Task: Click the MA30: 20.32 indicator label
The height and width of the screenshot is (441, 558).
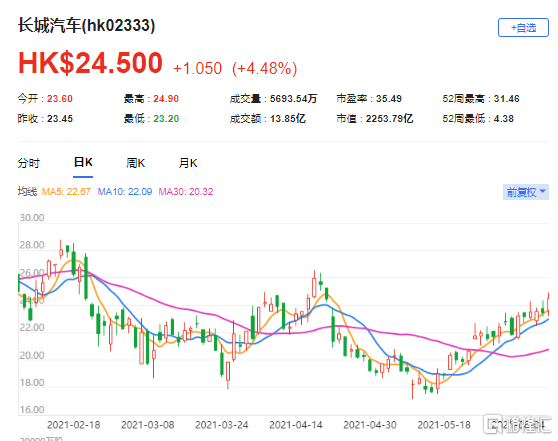Action: point(186,191)
